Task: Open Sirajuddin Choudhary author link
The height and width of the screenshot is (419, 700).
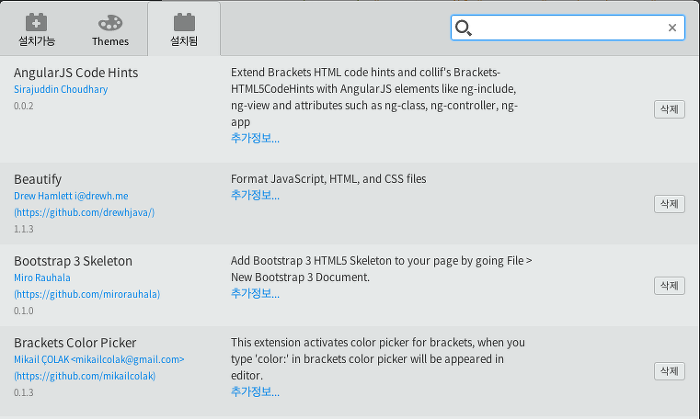Action: [x=61, y=89]
